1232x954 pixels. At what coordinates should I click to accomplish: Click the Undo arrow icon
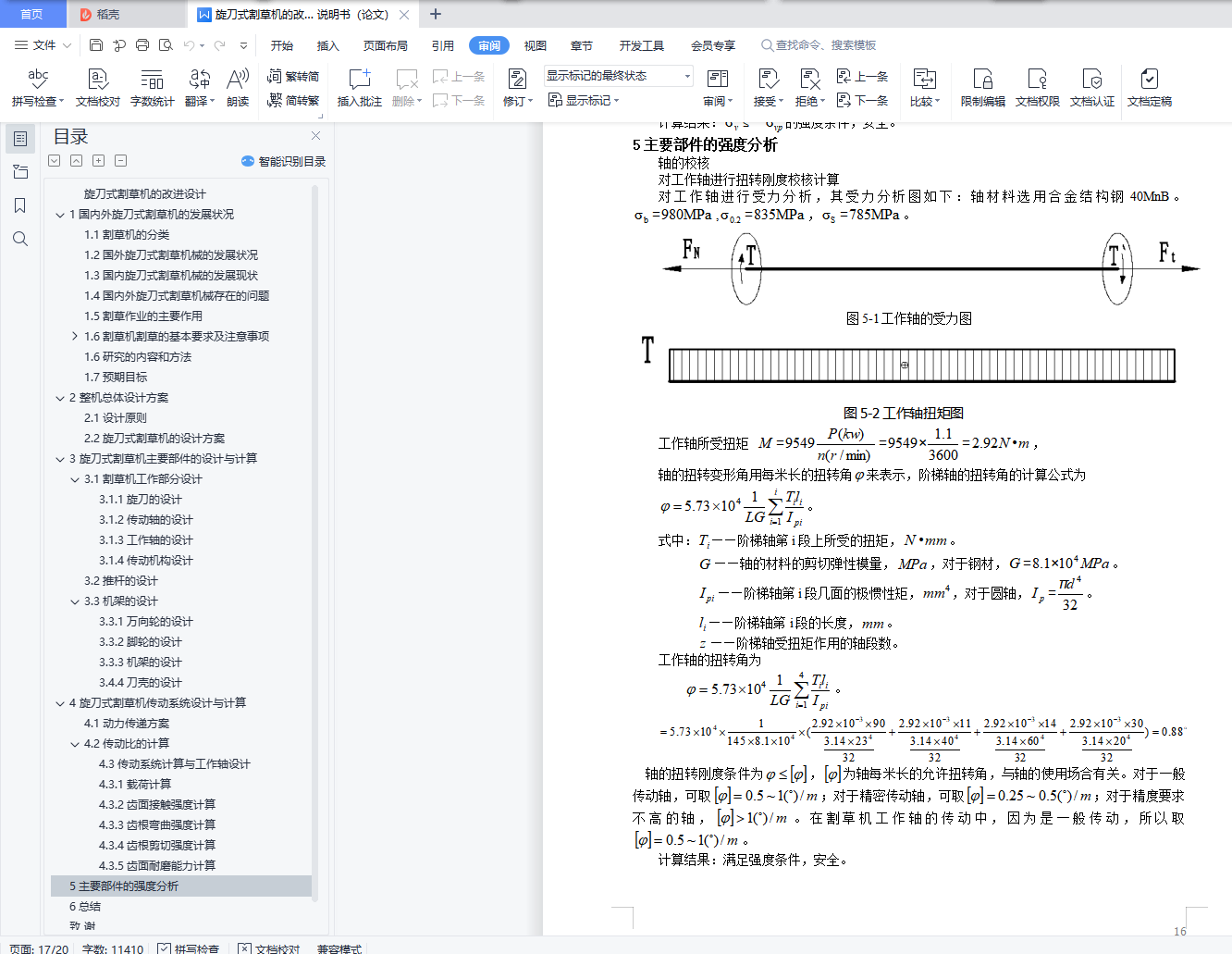coord(190,45)
